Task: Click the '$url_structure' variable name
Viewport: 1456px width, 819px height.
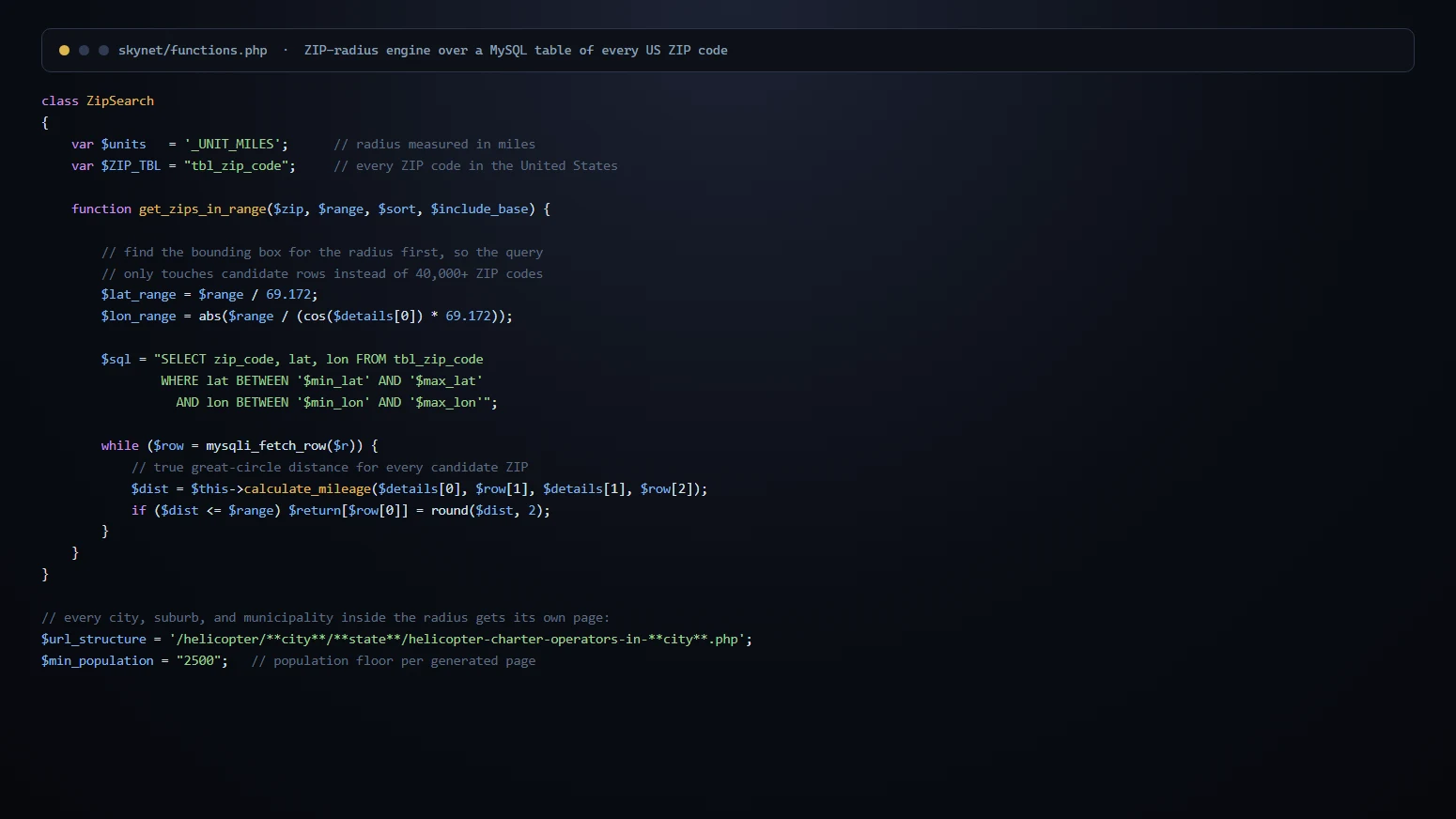Action: (x=94, y=639)
